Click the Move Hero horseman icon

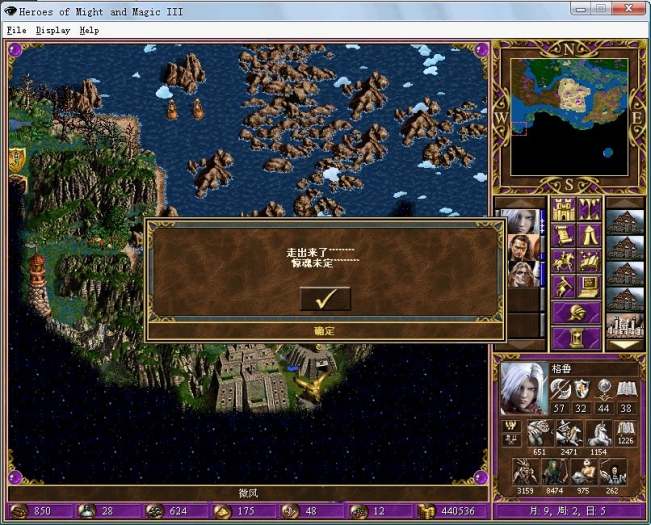563,262
